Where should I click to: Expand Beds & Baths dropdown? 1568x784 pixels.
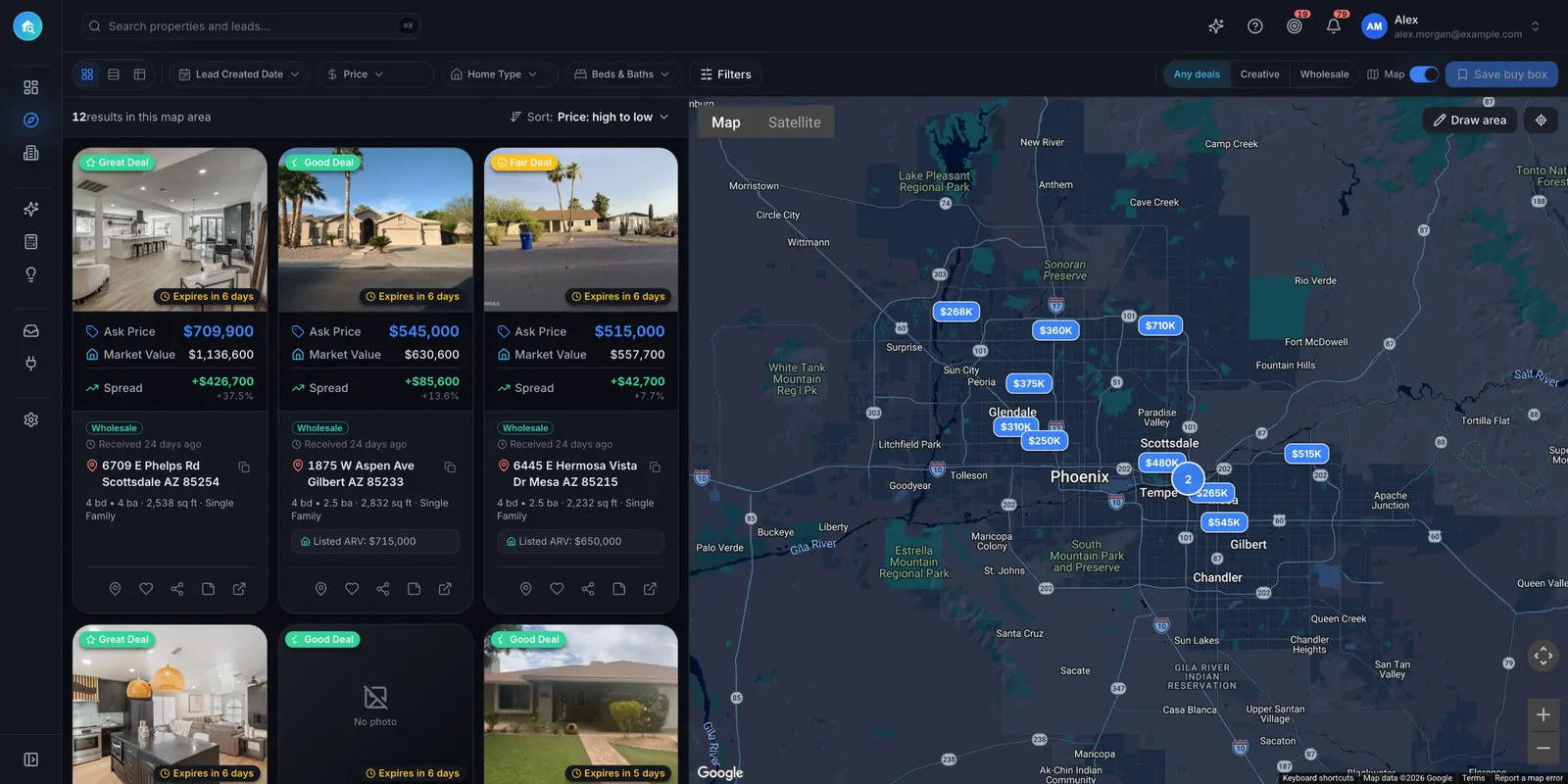622,74
